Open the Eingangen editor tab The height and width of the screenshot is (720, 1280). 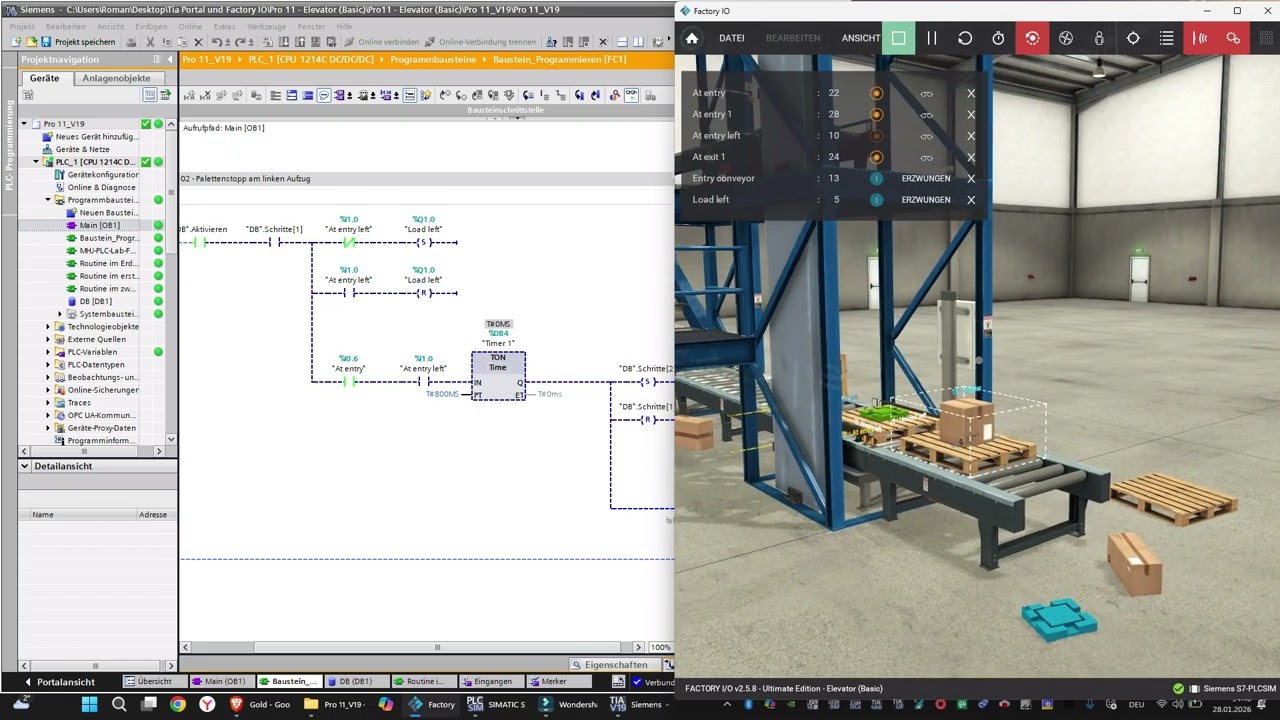493,682
